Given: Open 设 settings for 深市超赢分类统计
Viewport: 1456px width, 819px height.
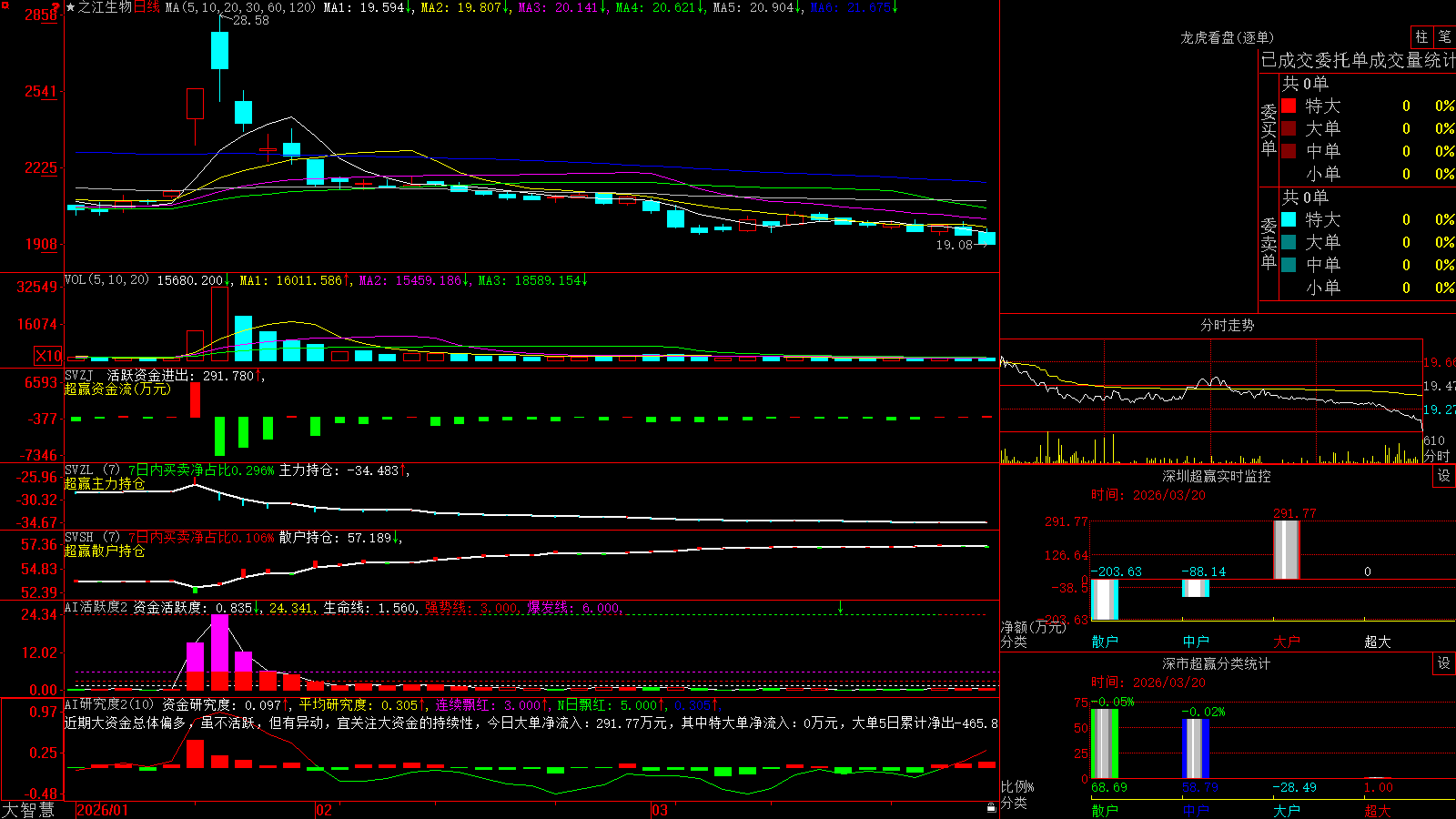Looking at the screenshot, I should [1444, 663].
